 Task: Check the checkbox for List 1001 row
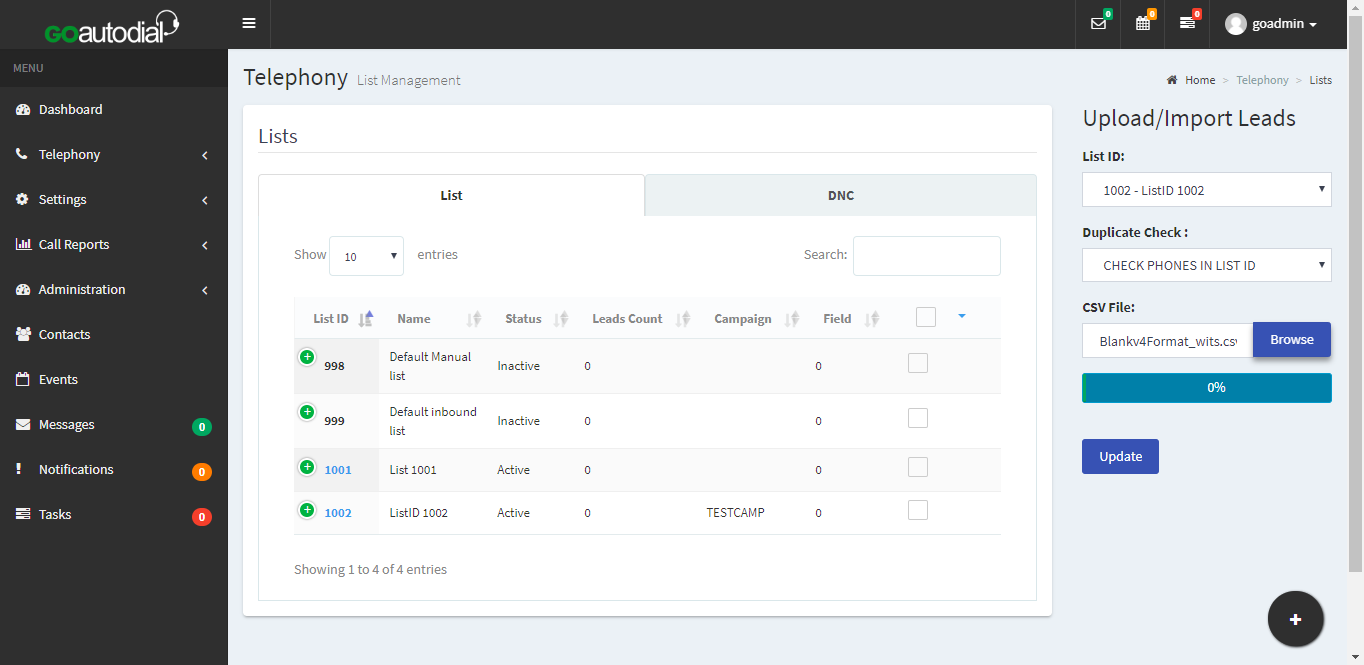click(x=918, y=467)
